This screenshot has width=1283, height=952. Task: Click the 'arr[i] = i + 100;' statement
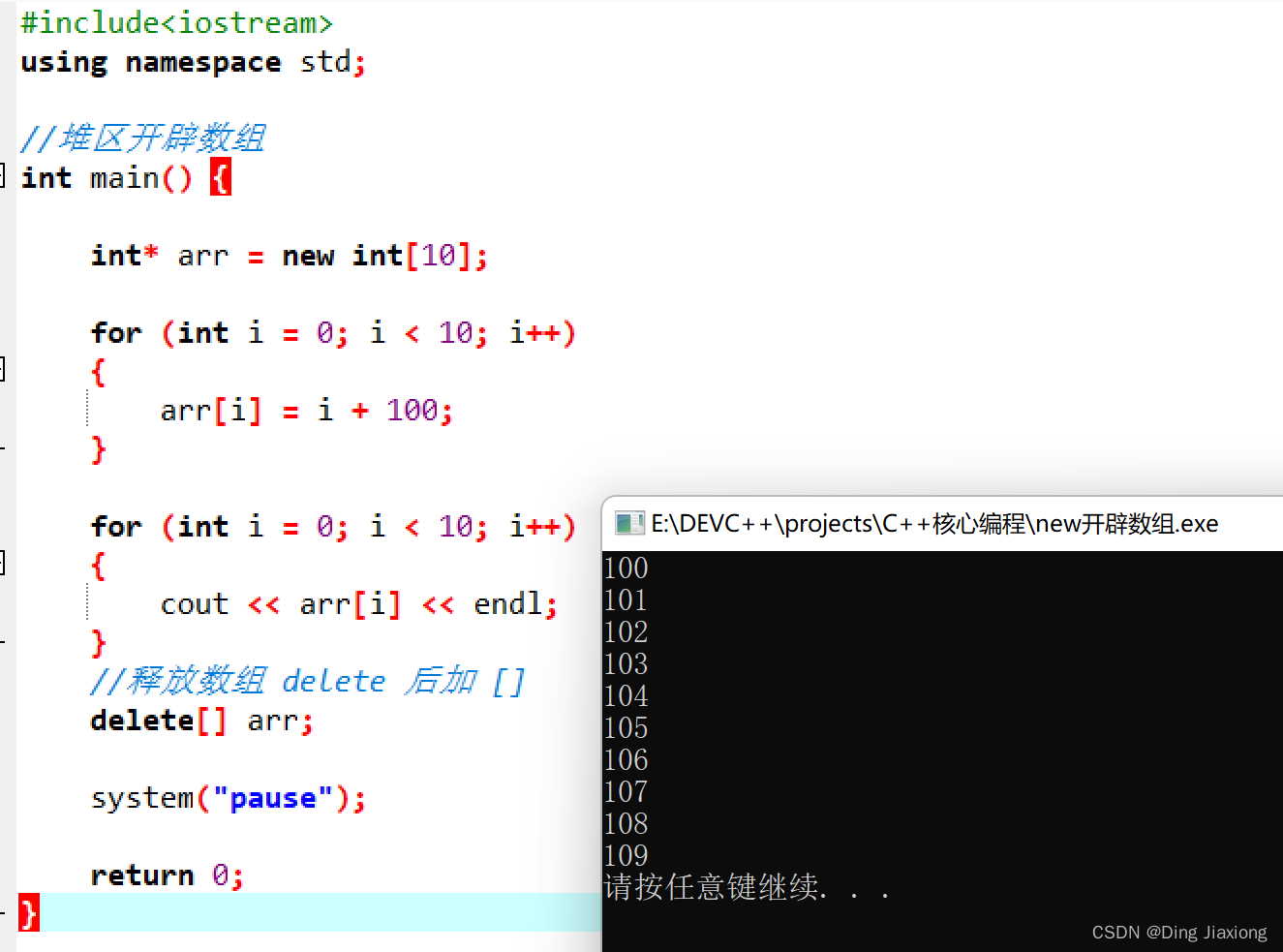click(307, 411)
